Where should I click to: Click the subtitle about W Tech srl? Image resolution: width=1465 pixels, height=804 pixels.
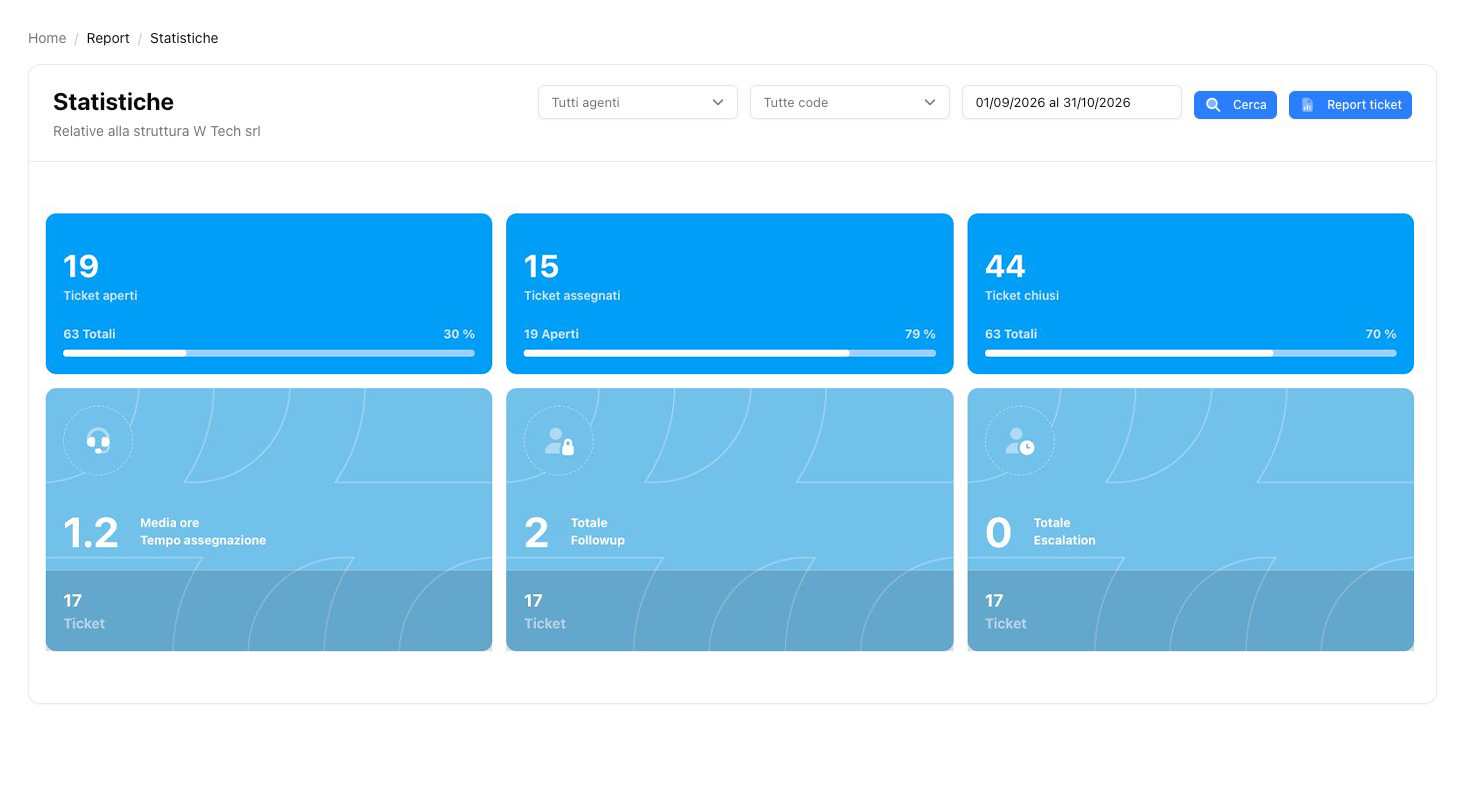157,131
